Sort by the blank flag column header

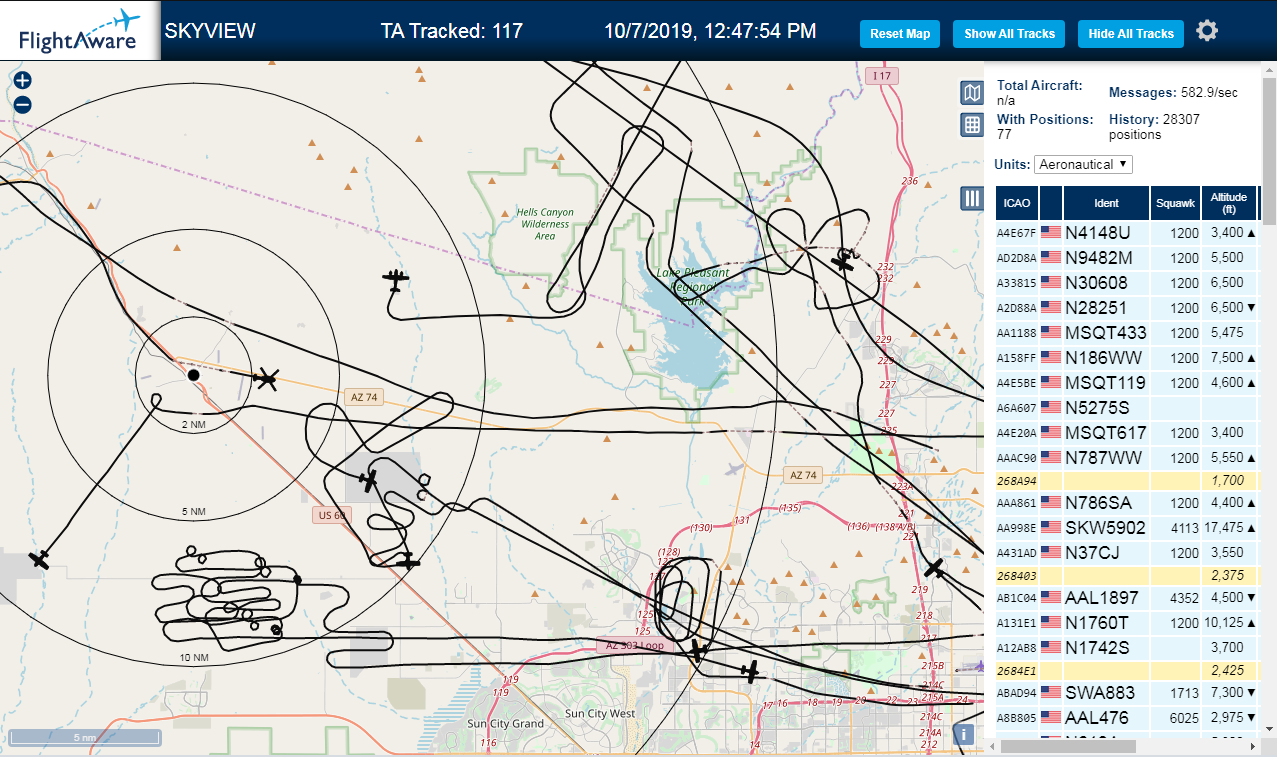point(1051,203)
